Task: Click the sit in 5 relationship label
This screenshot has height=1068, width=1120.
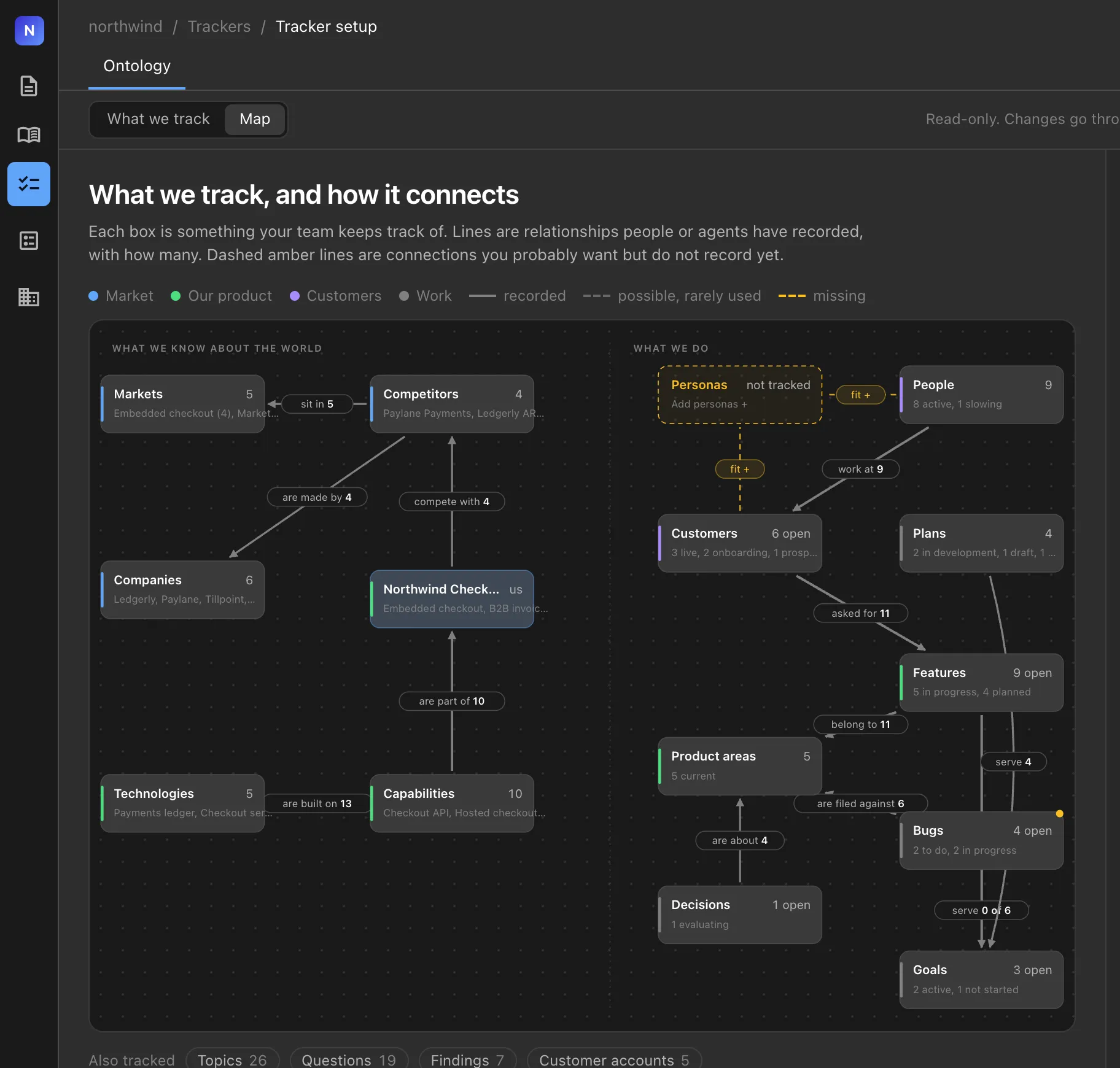Action: point(317,404)
